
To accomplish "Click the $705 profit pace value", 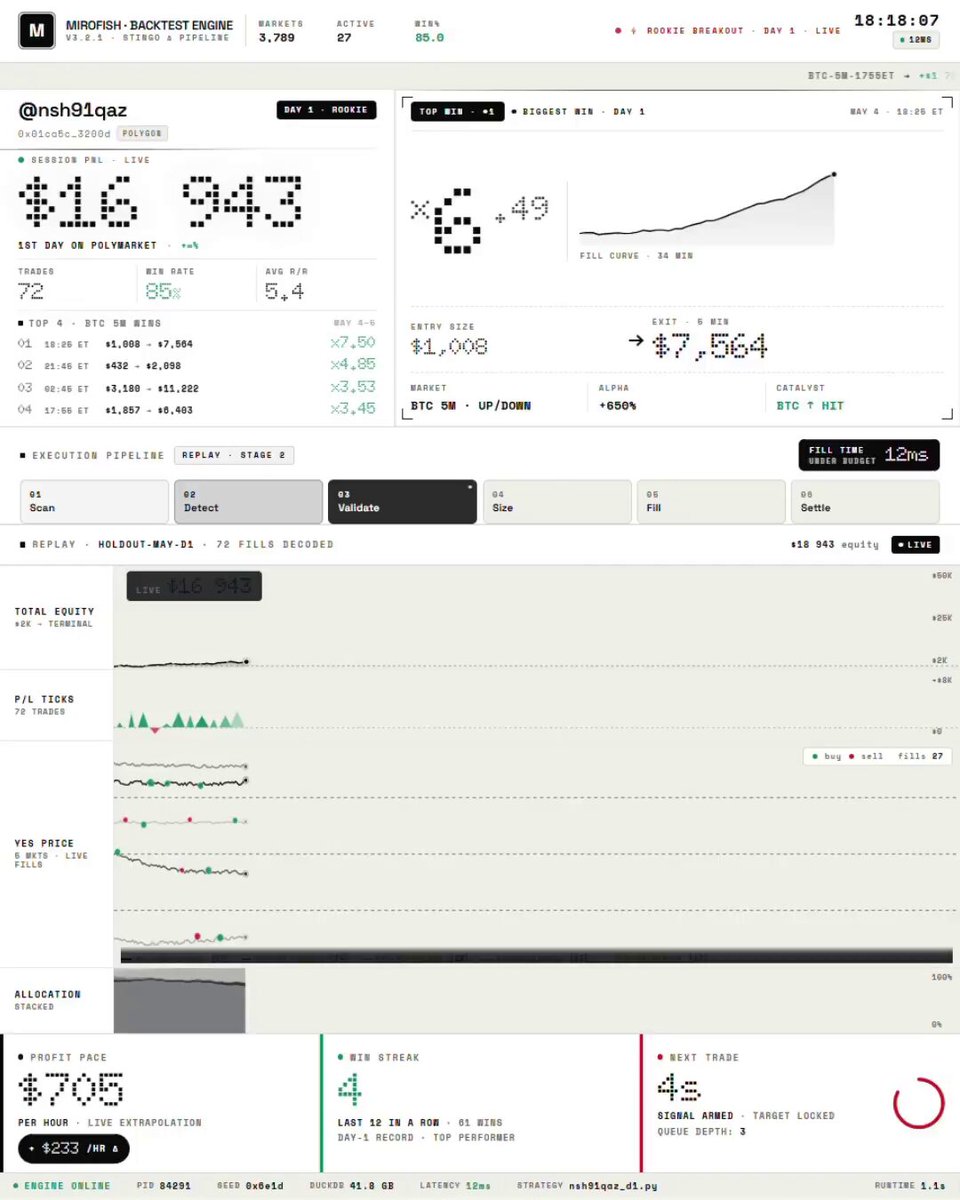I will click(x=71, y=1090).
